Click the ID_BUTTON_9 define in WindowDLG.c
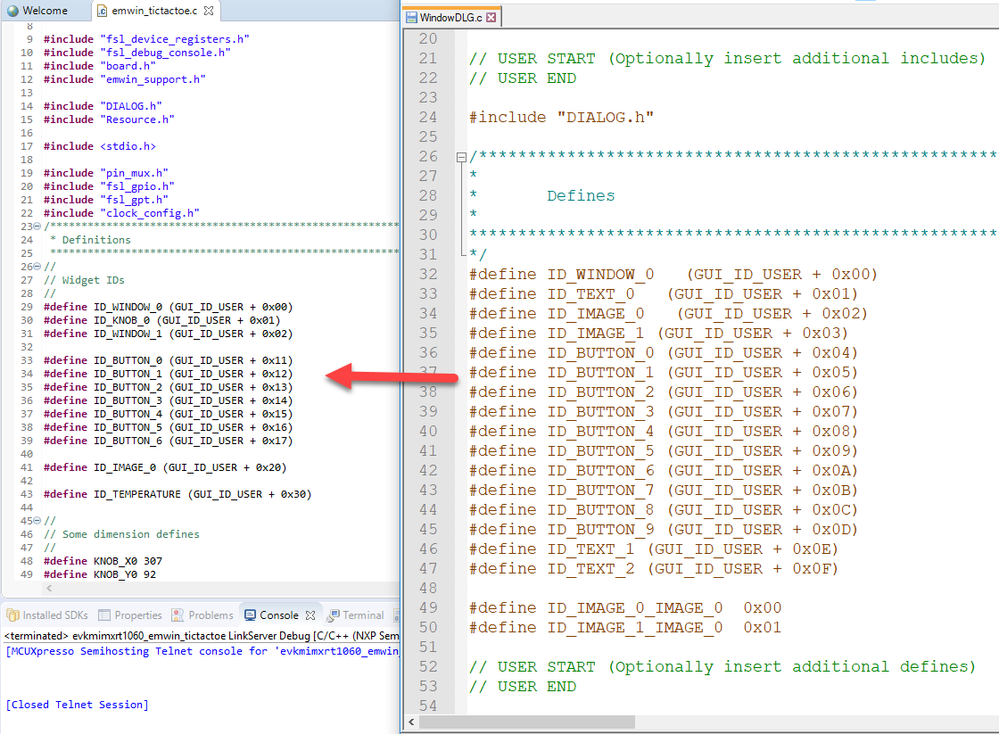999x734 pixels. pos(664,529)
